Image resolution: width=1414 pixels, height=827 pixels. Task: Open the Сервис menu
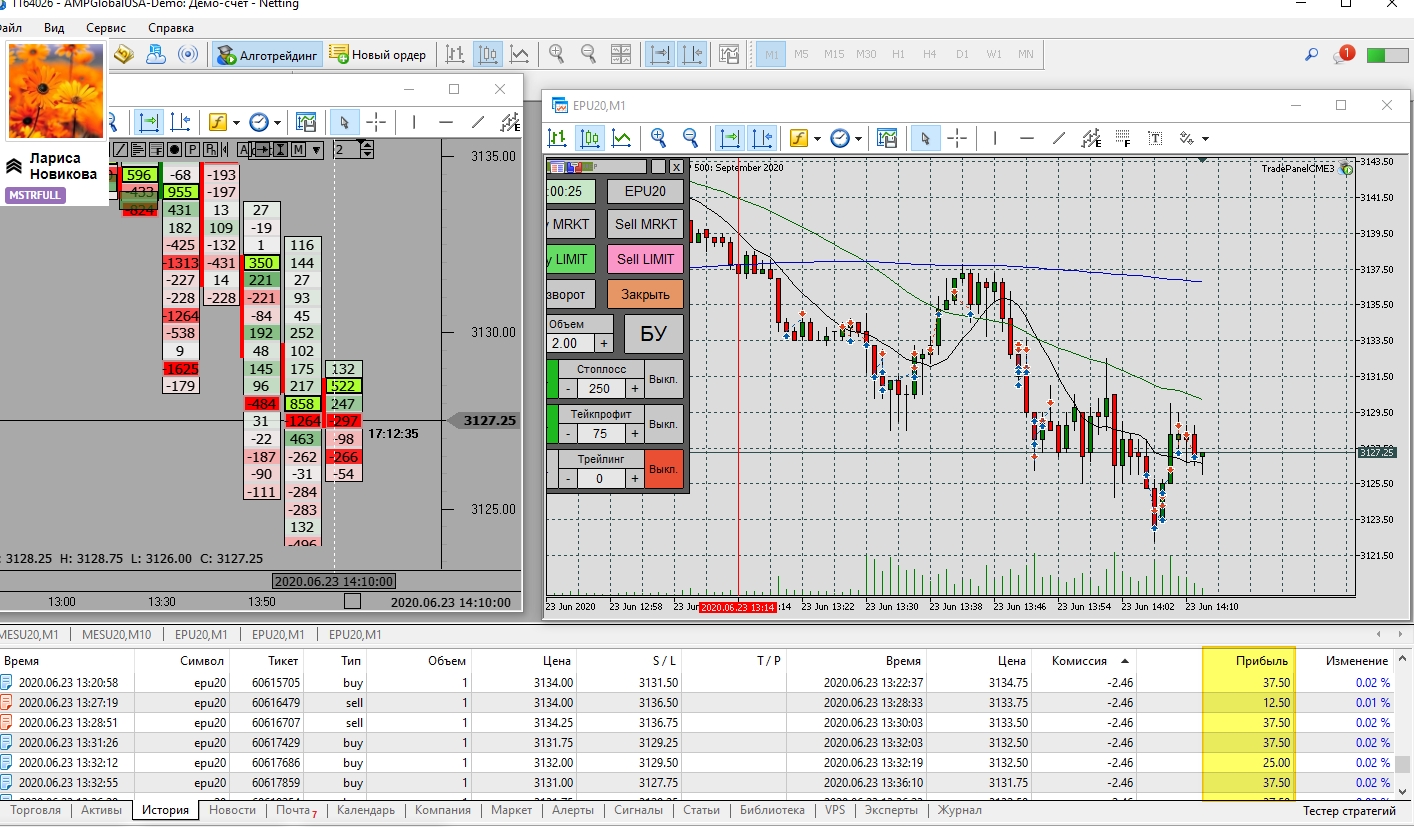point(106,28)
